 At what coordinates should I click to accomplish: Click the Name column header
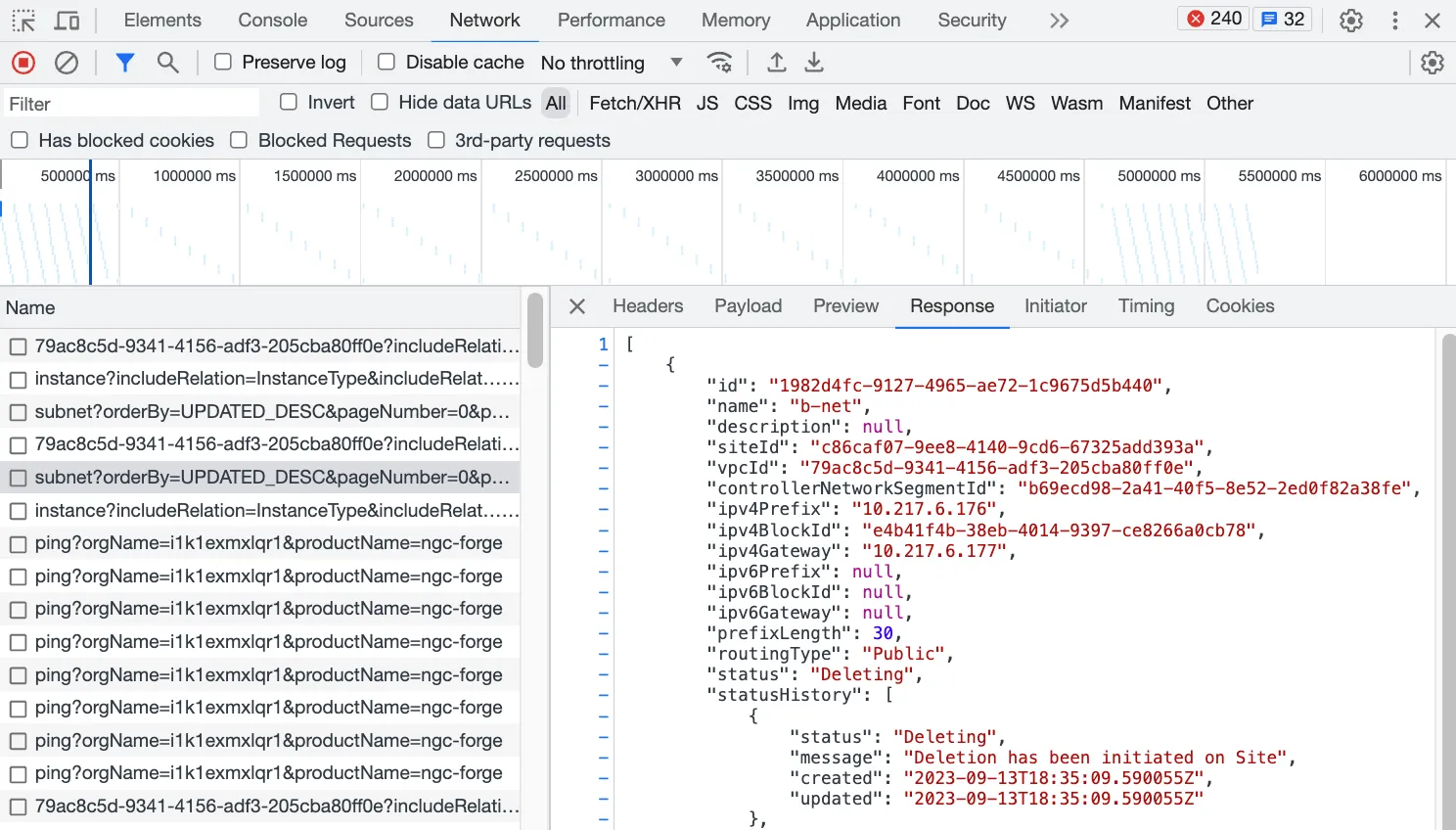click(260, 307)
